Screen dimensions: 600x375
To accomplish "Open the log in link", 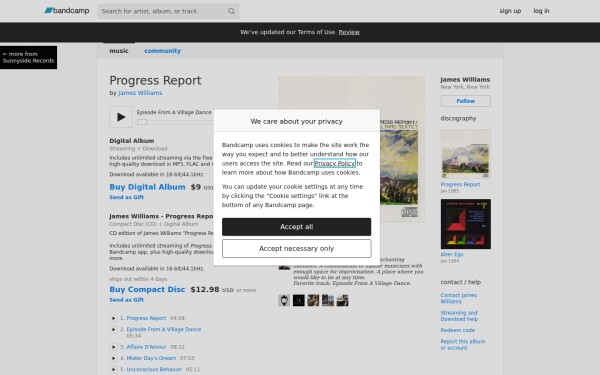I will [541, 11].
